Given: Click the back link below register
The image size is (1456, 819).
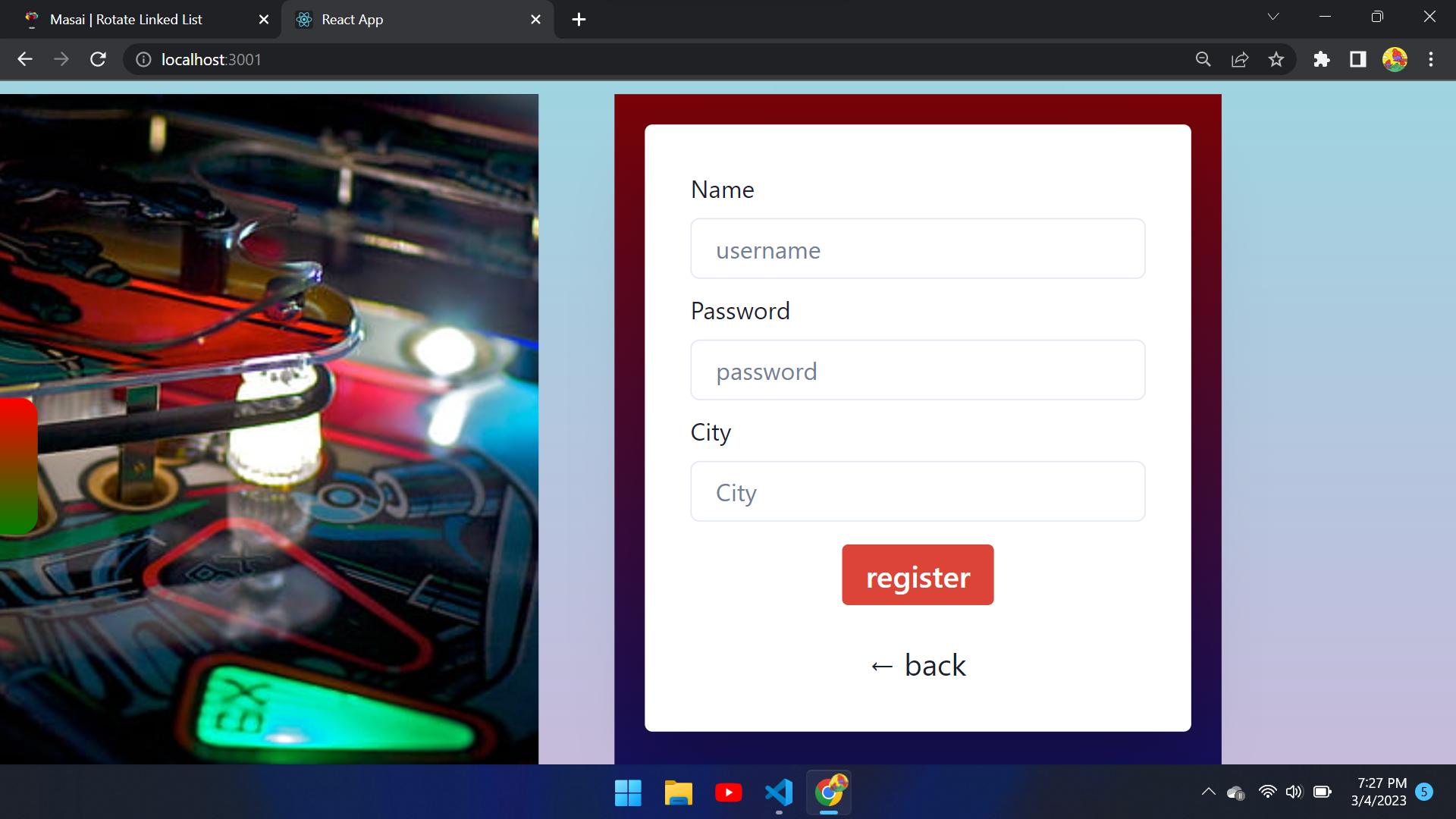Looking at the screenshot, I should tap(918, 666).
